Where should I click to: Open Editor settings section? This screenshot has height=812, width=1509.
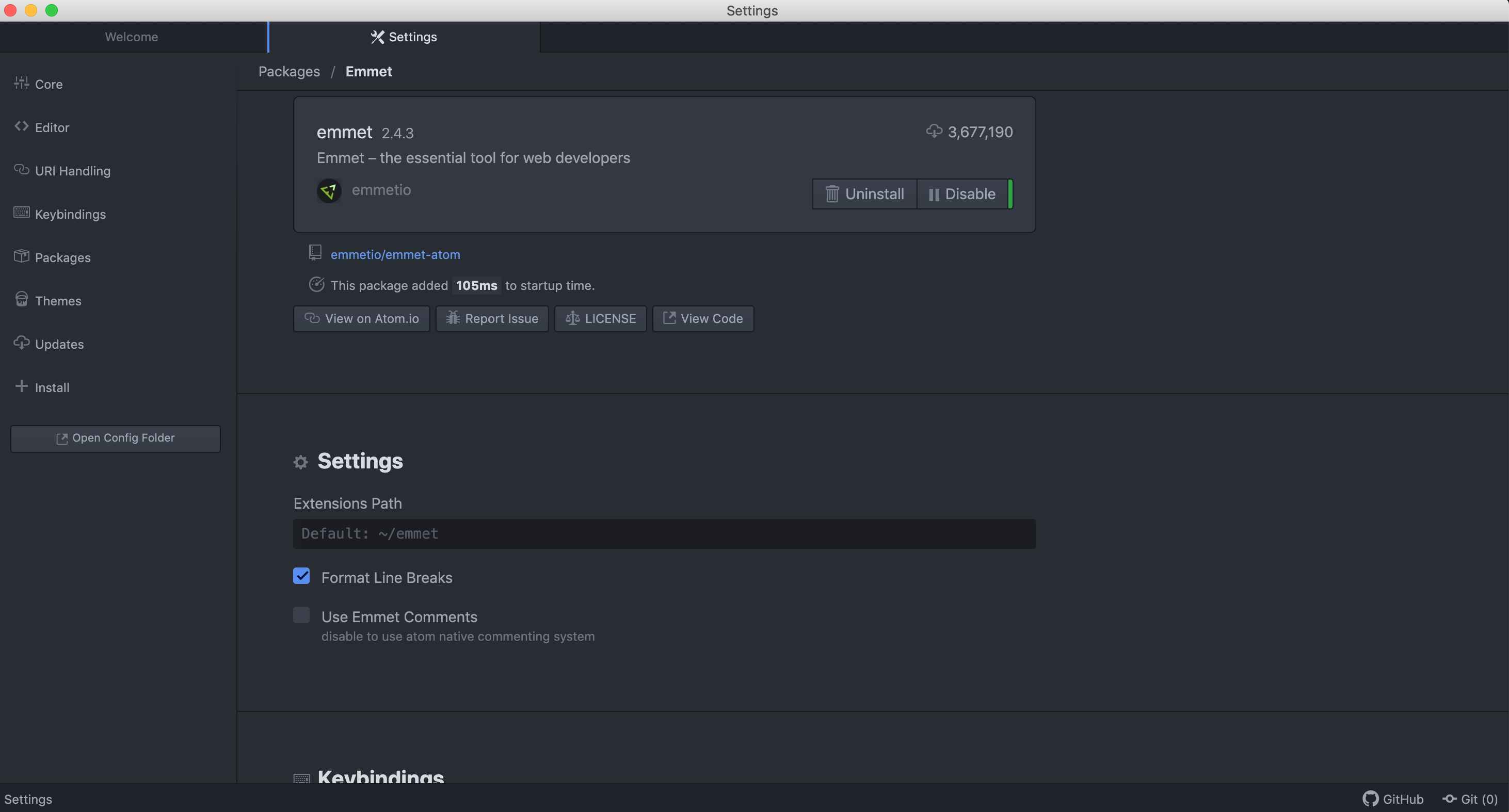[52, 127]
